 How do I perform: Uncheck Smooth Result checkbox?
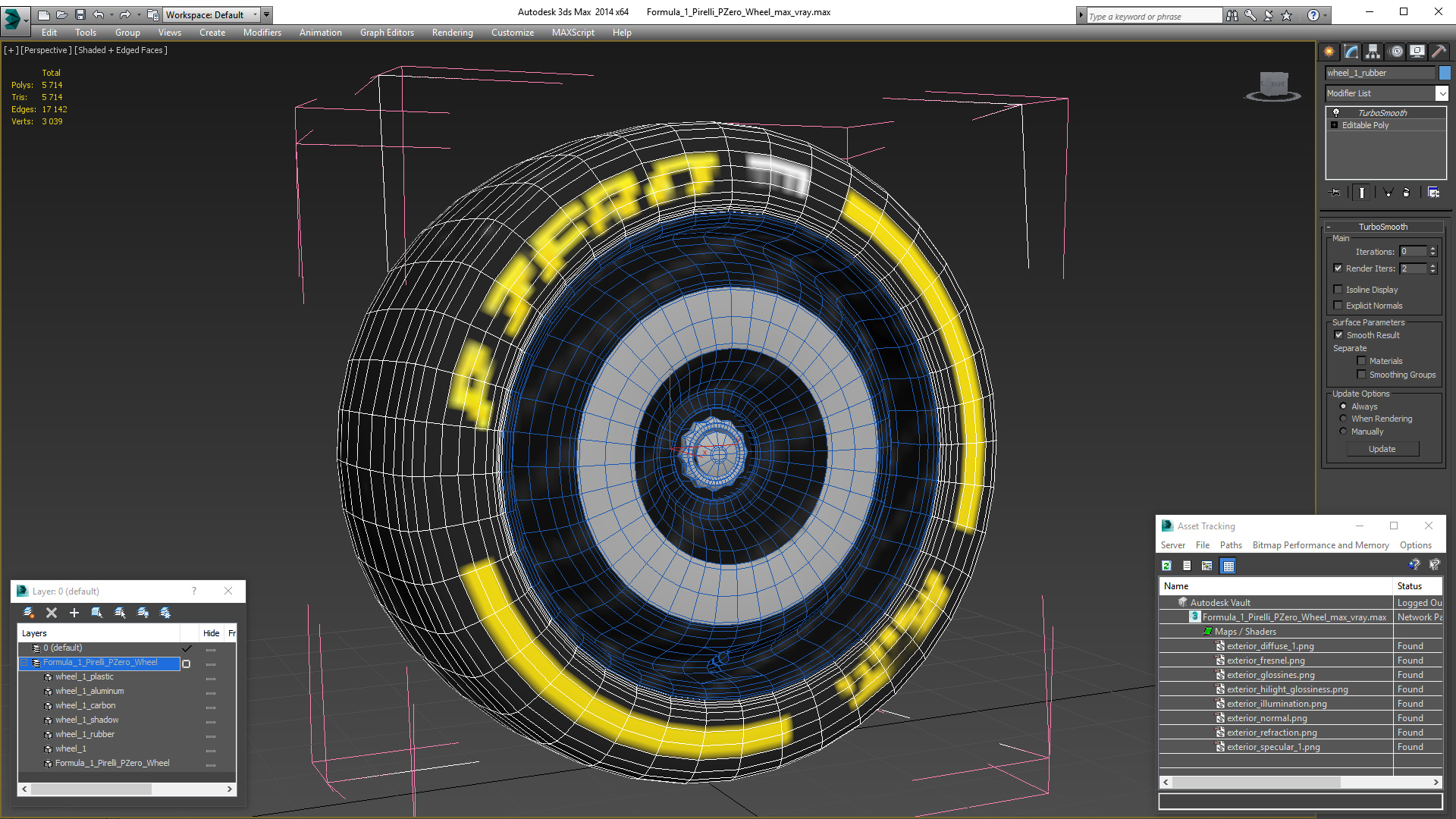(x=1338, y=335)
